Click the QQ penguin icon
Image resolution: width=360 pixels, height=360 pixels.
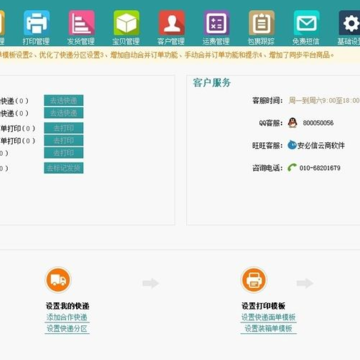click(x=292, y=123)
